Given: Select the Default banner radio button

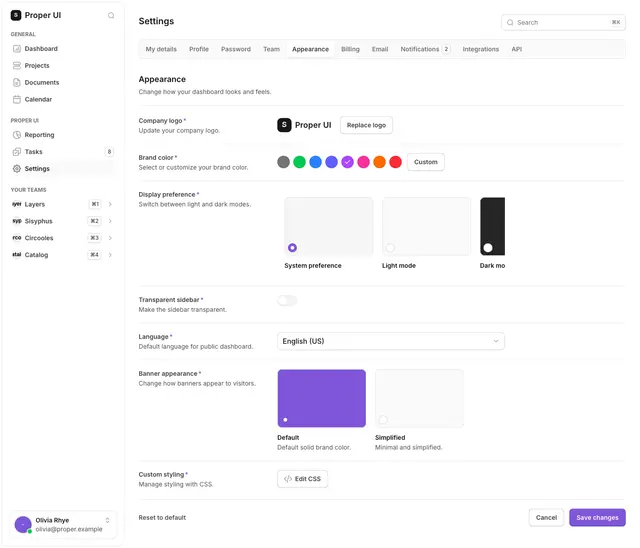Looking at the screenshot, I should [x=285, y=419].
